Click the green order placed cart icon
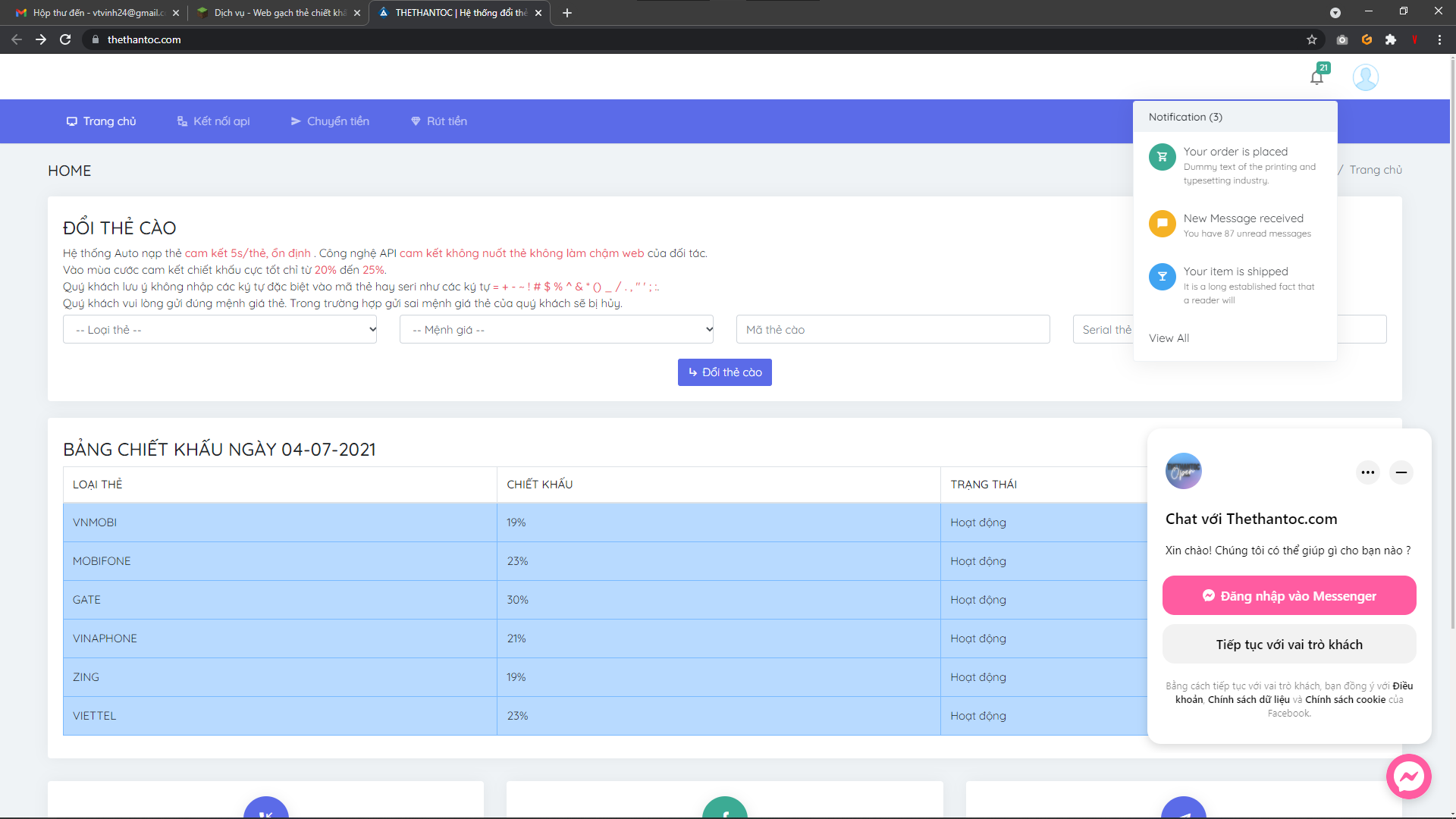Image resolution: width=1456 pixels, height=819 pixels. click(x=1162, y=157)
